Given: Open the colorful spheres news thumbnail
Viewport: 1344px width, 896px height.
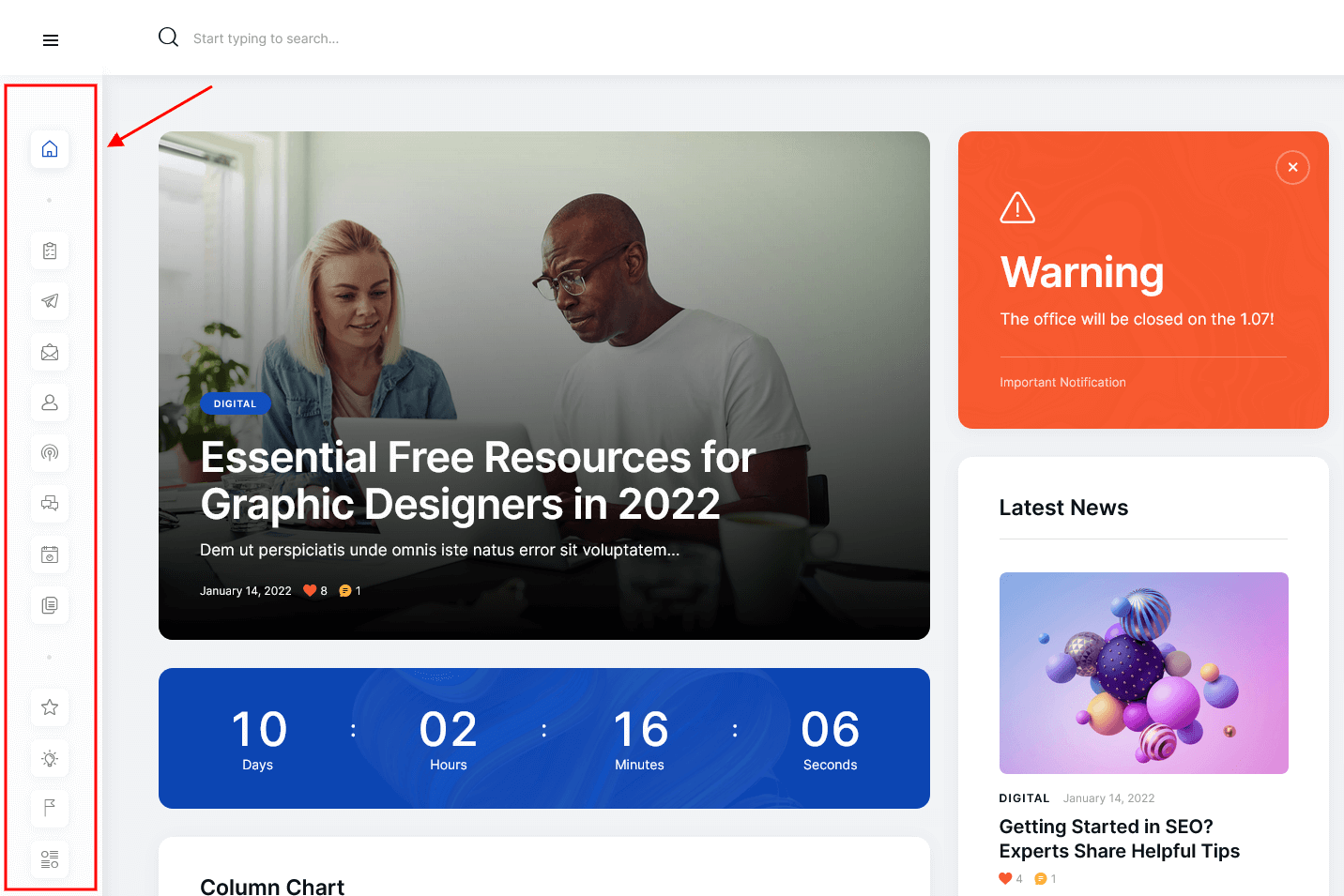Looking at the screenshot, I should click(x=1143, y=673).
